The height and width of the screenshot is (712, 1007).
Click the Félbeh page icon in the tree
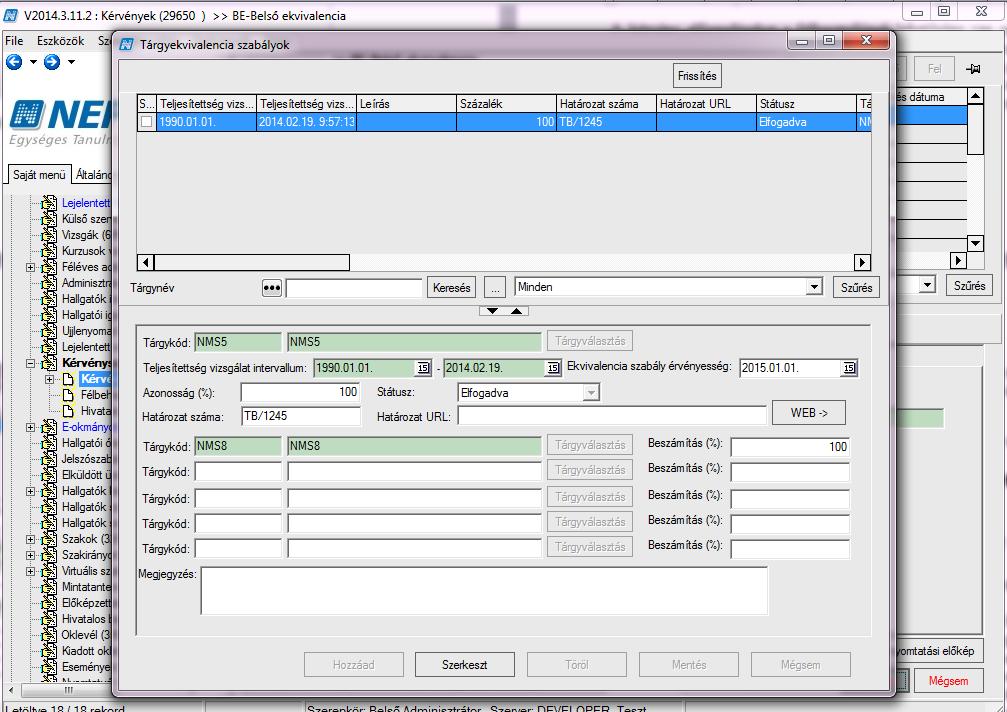[x=68, y=395]
